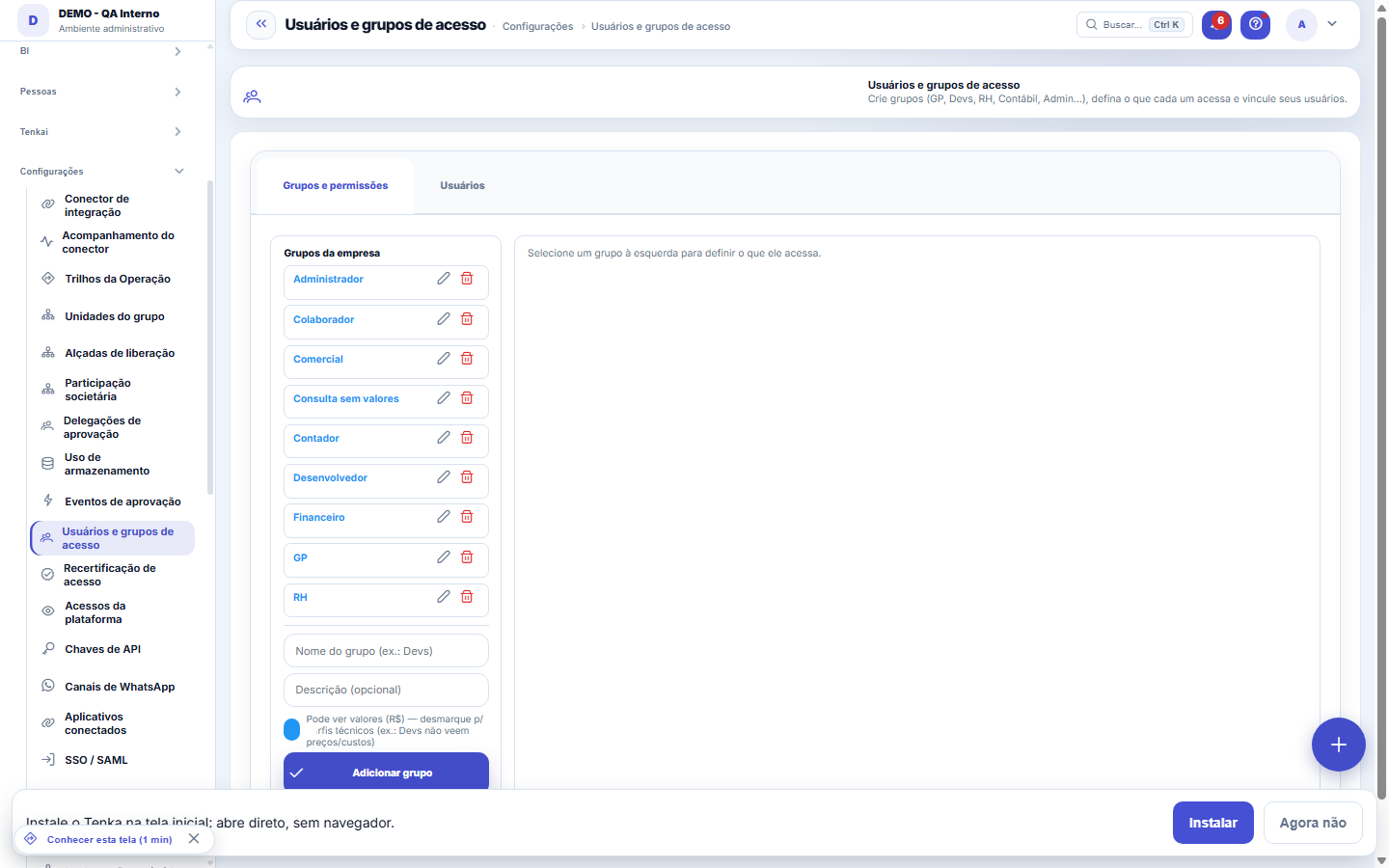
Task: Edit the Administrador group with pencil icon
Action: pos(444,279)
